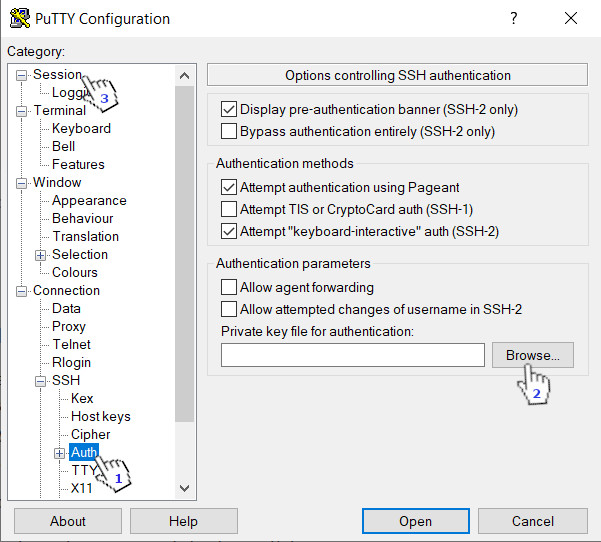Enable Allow agent forwarding checkbox

(x=229, y=287)
